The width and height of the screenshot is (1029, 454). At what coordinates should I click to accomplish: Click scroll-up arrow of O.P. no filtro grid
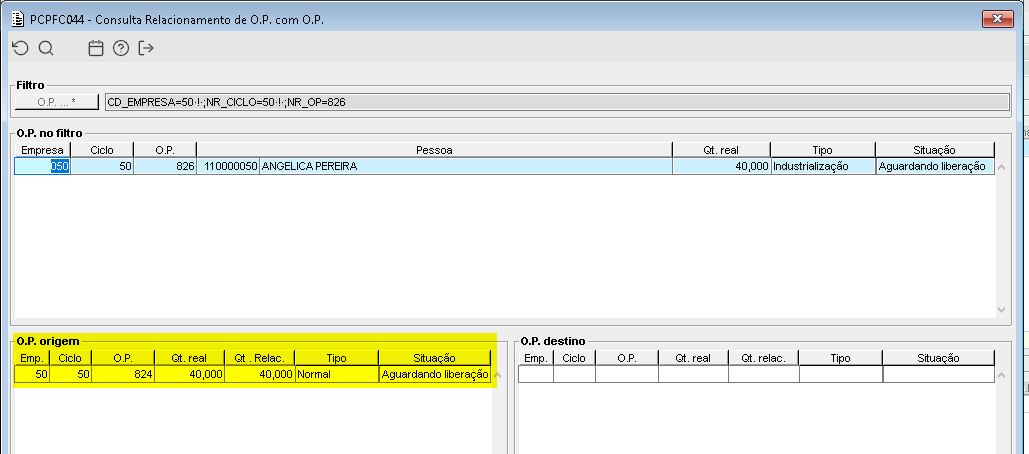(x=1001, y=167)
